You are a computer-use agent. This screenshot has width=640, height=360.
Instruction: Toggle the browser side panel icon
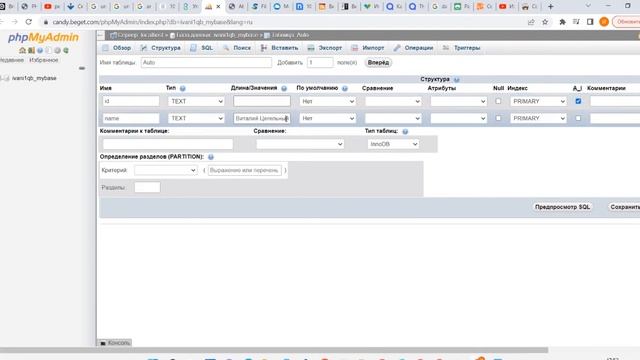(590, 22)
